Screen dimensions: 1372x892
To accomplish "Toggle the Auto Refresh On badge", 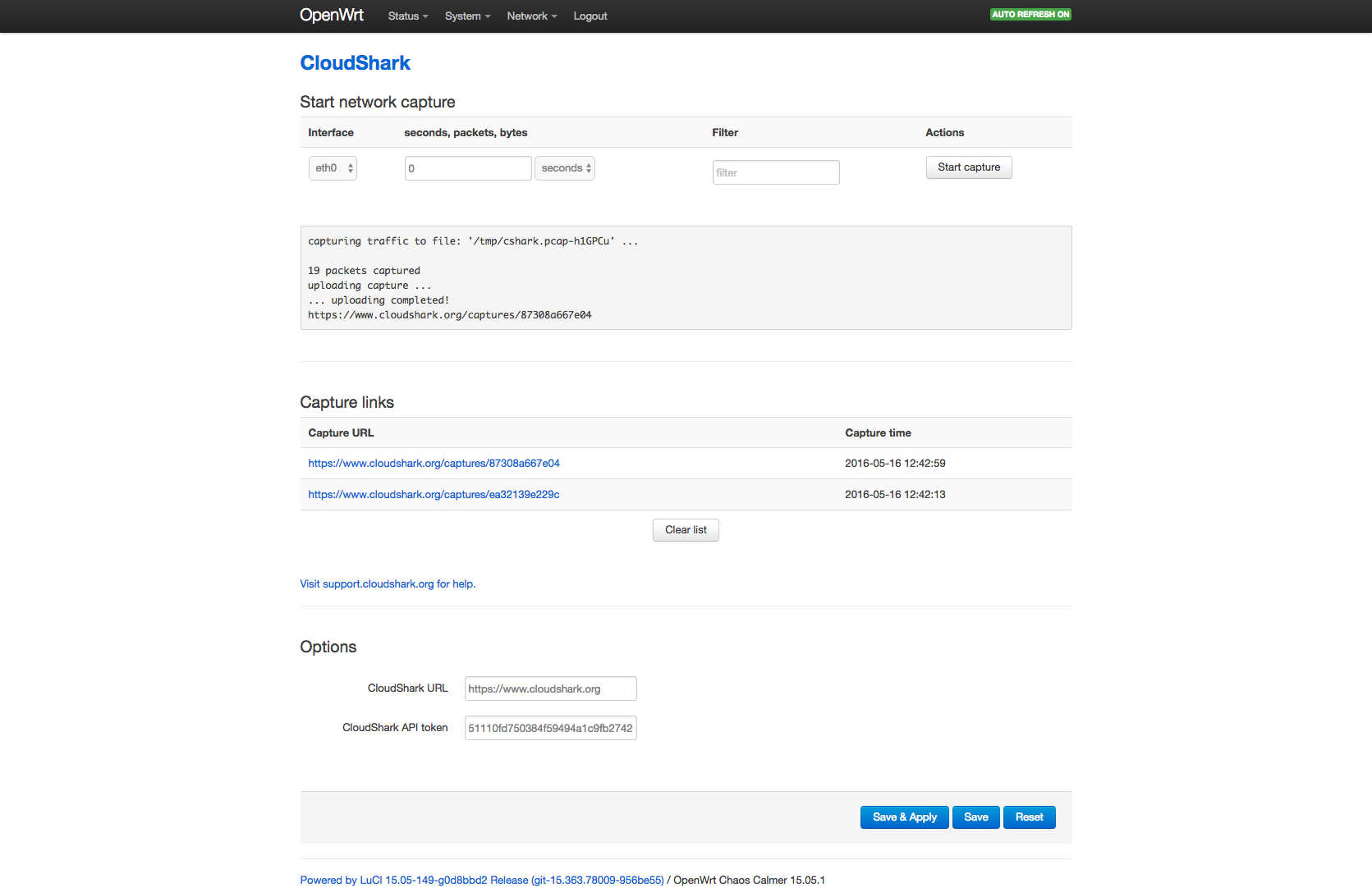I will (1030, 15).
